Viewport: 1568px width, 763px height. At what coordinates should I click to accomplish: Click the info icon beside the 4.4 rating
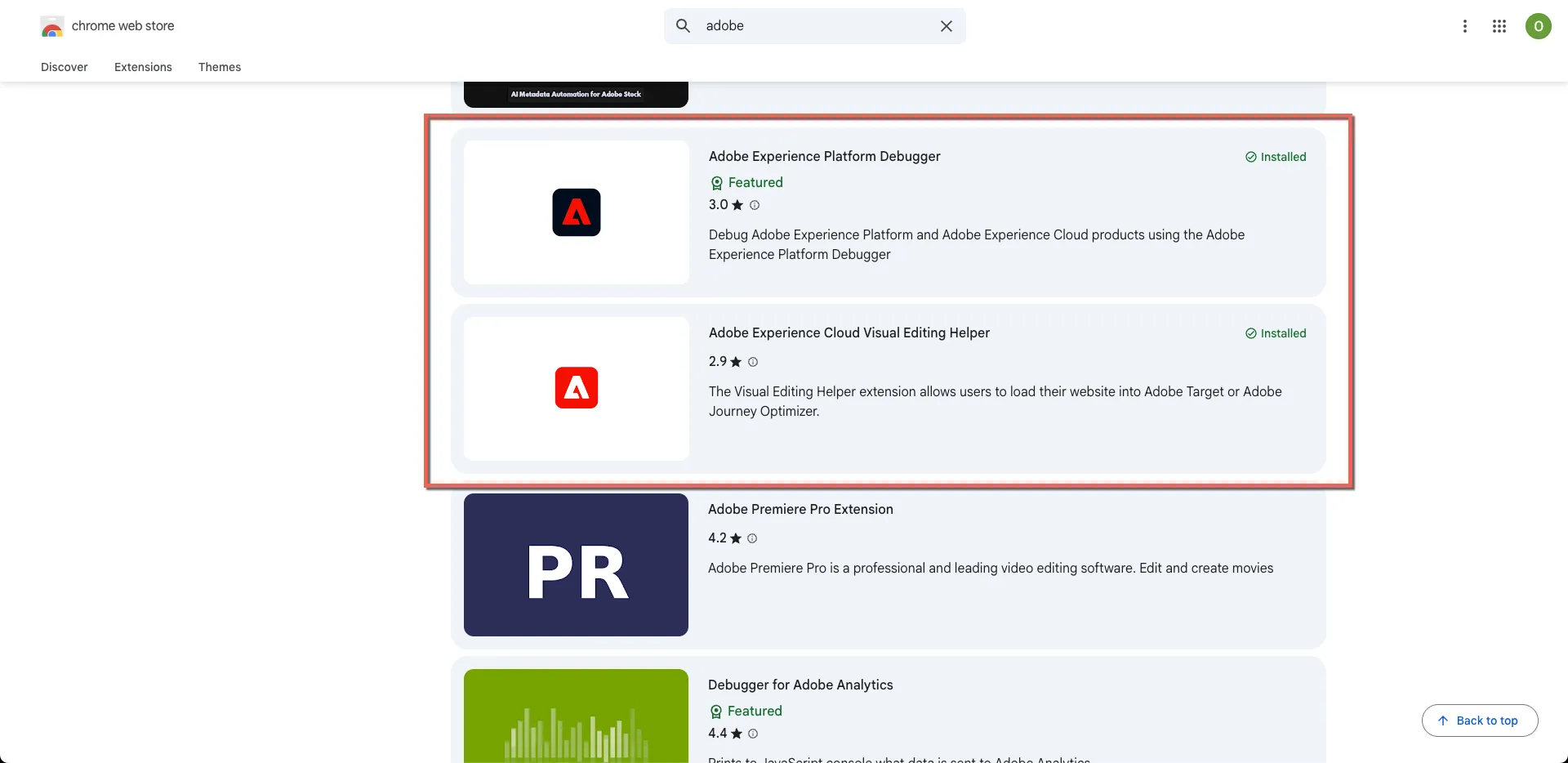[753, 734]
